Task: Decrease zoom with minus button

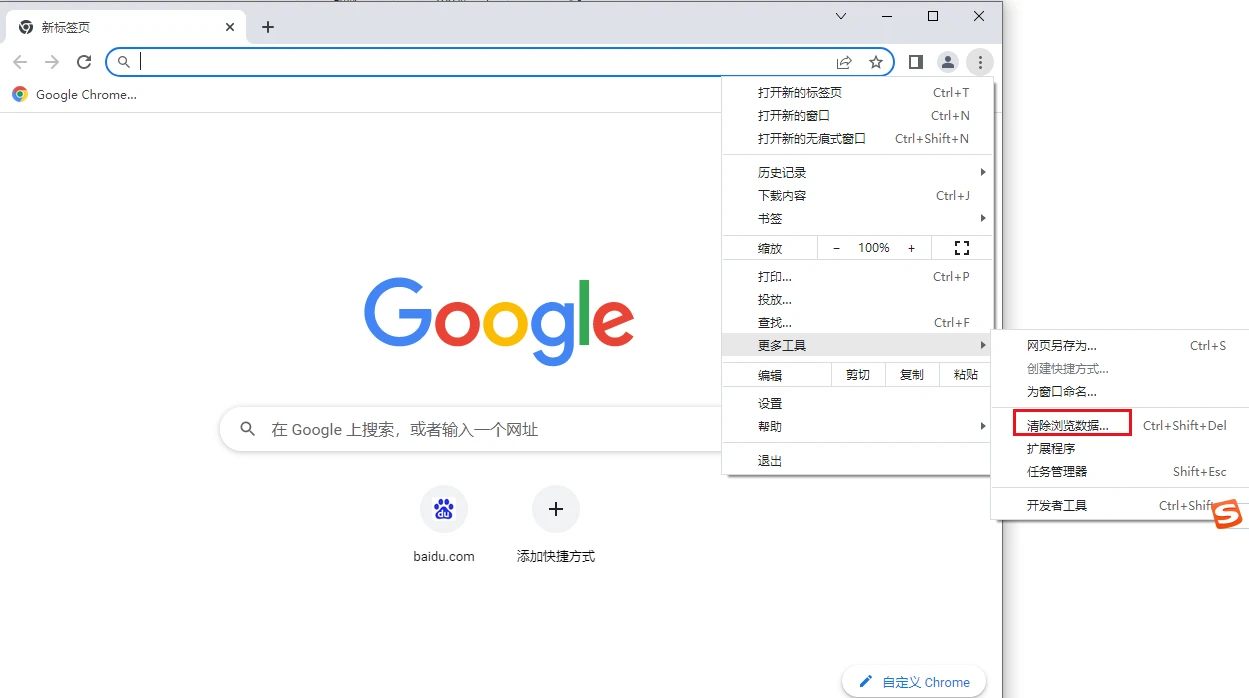Action: point(836,248)
